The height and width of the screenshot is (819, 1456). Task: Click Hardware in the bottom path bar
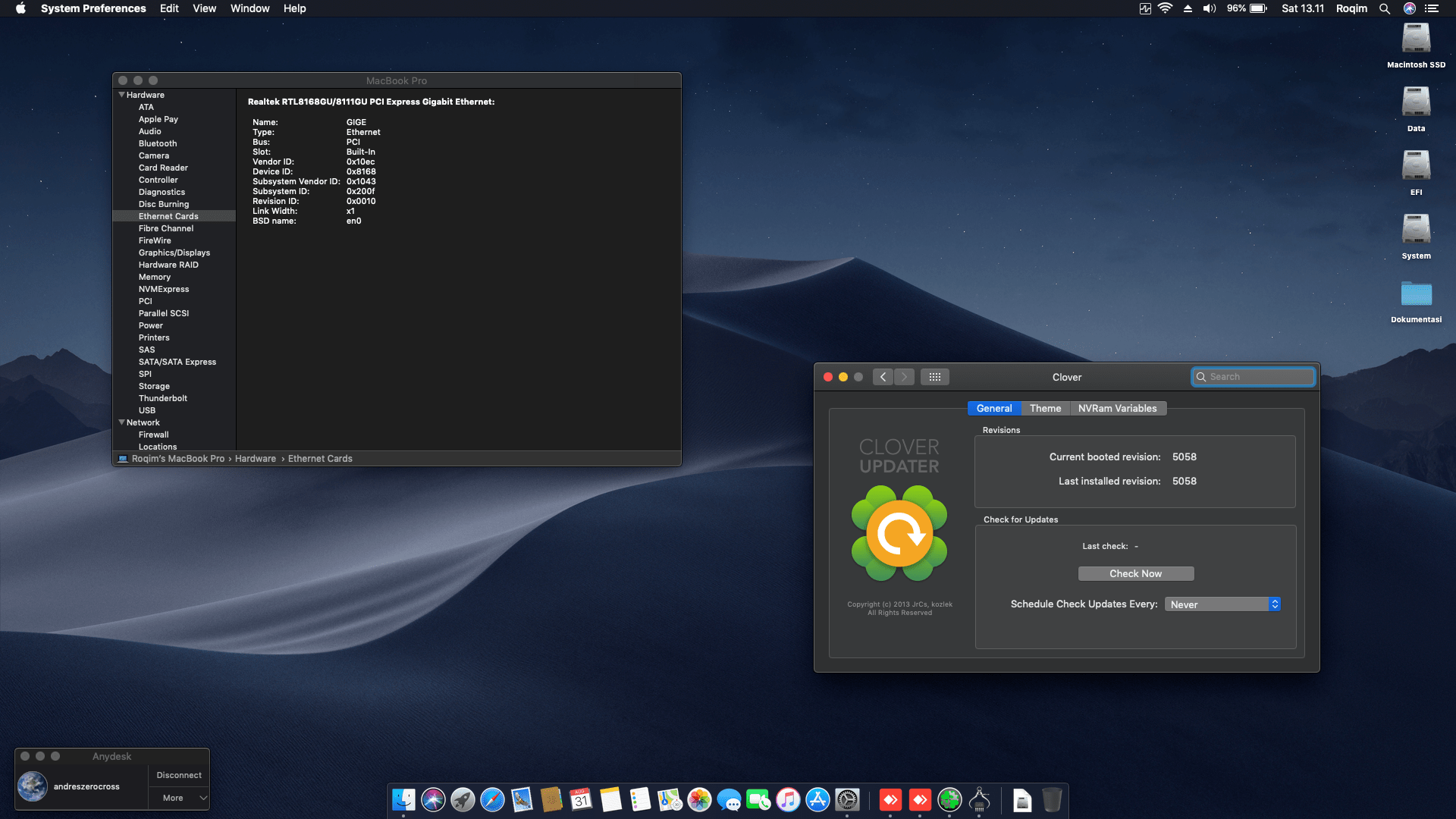(x=255, y=459)
